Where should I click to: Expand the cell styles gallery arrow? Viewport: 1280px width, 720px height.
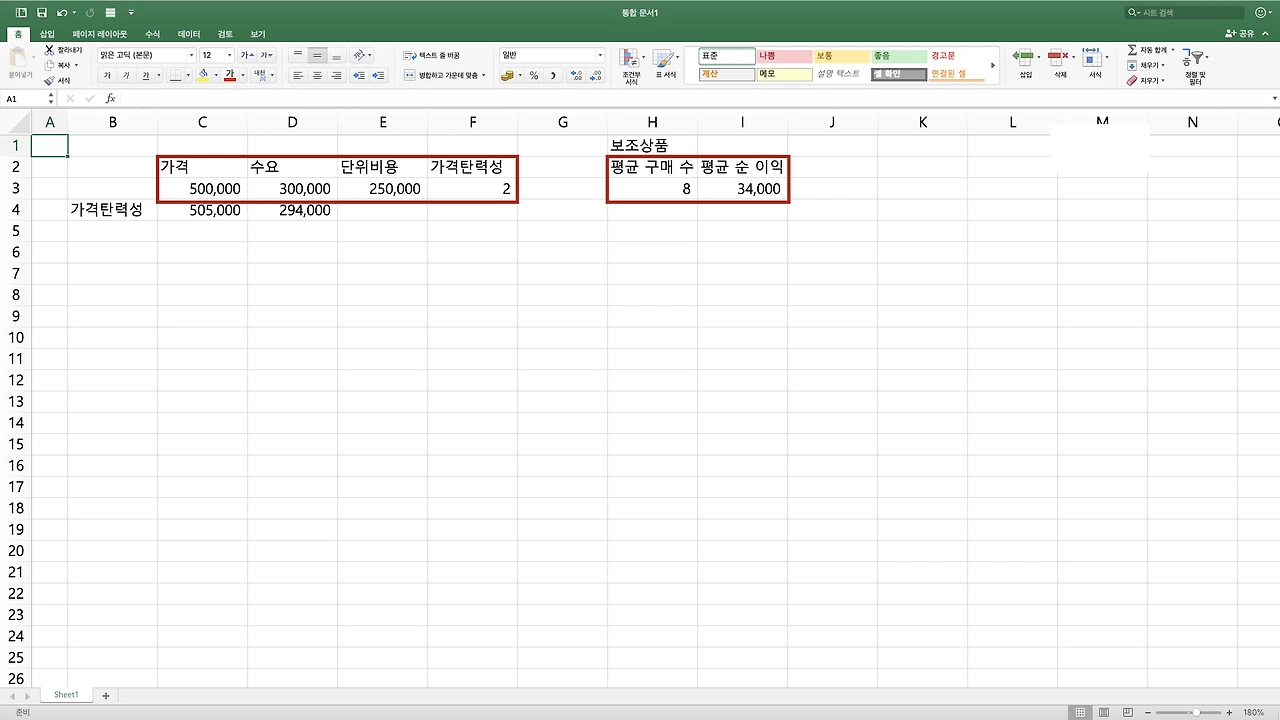(x=993, y=65)
